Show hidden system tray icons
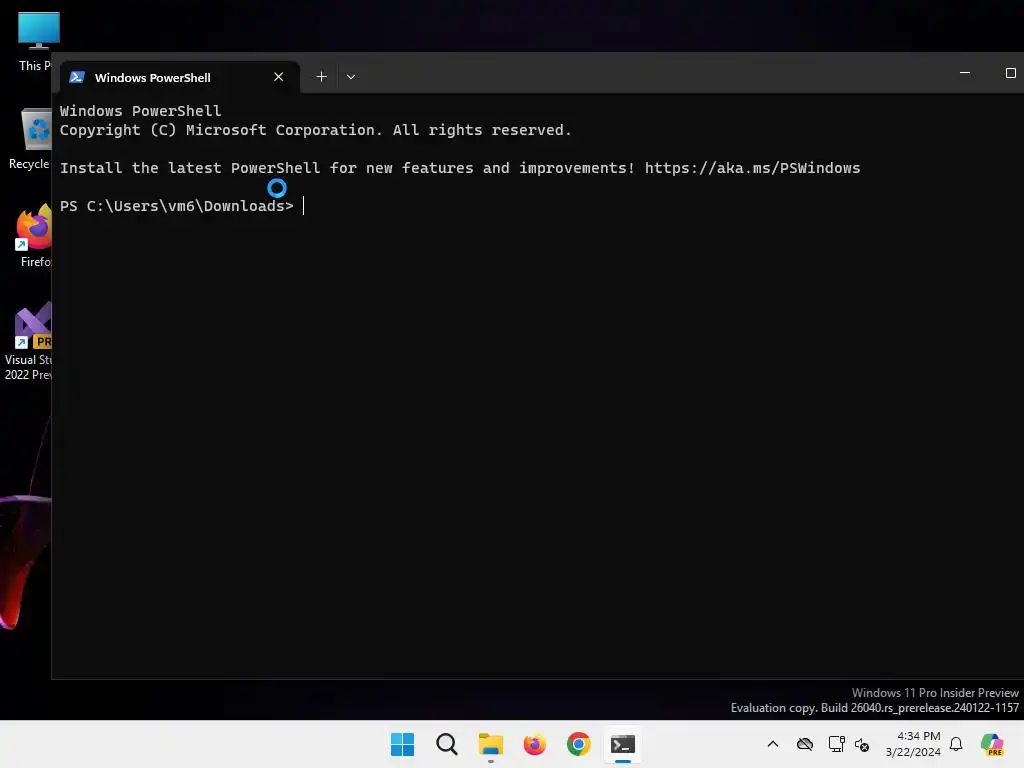 (773, 744)
